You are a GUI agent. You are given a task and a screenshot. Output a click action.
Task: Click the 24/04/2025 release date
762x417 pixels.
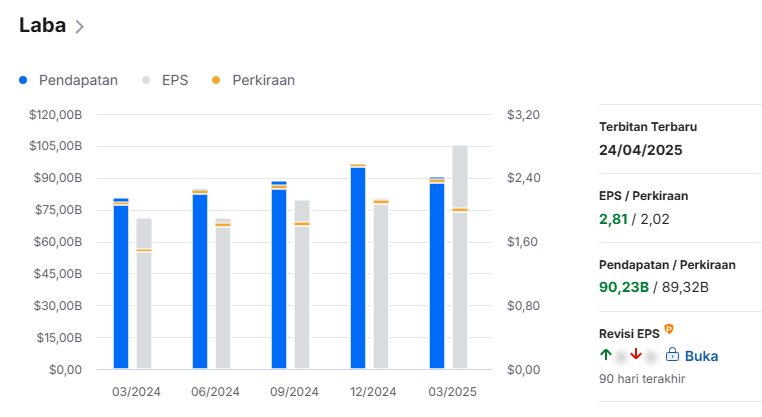coord(641,150)
